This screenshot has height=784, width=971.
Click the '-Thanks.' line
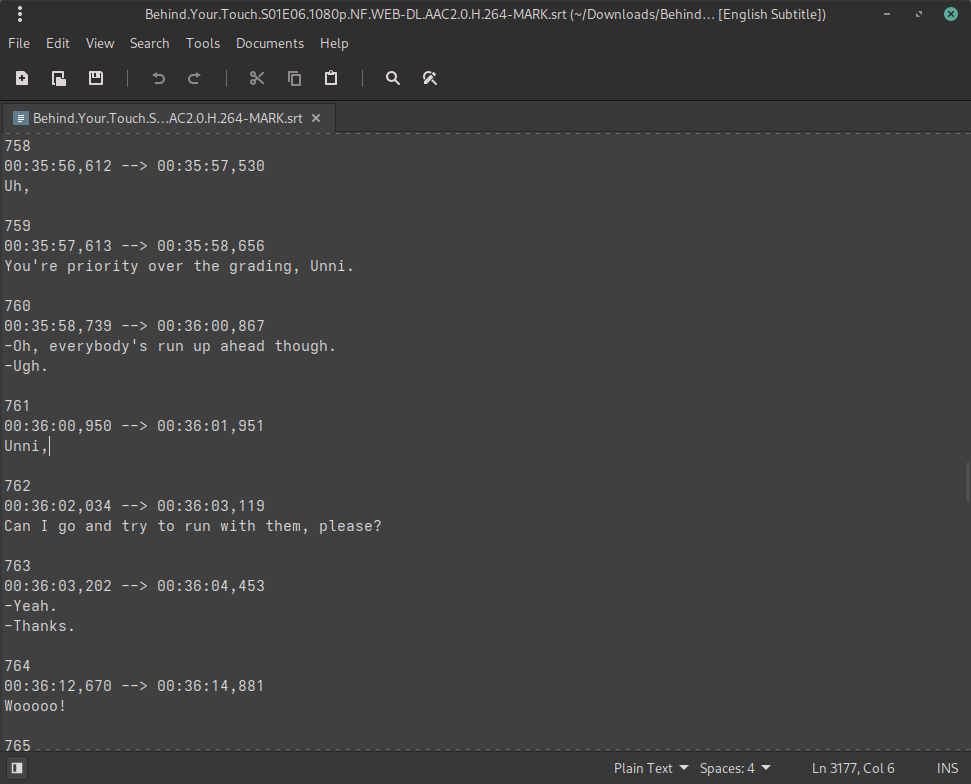[39, 626]
